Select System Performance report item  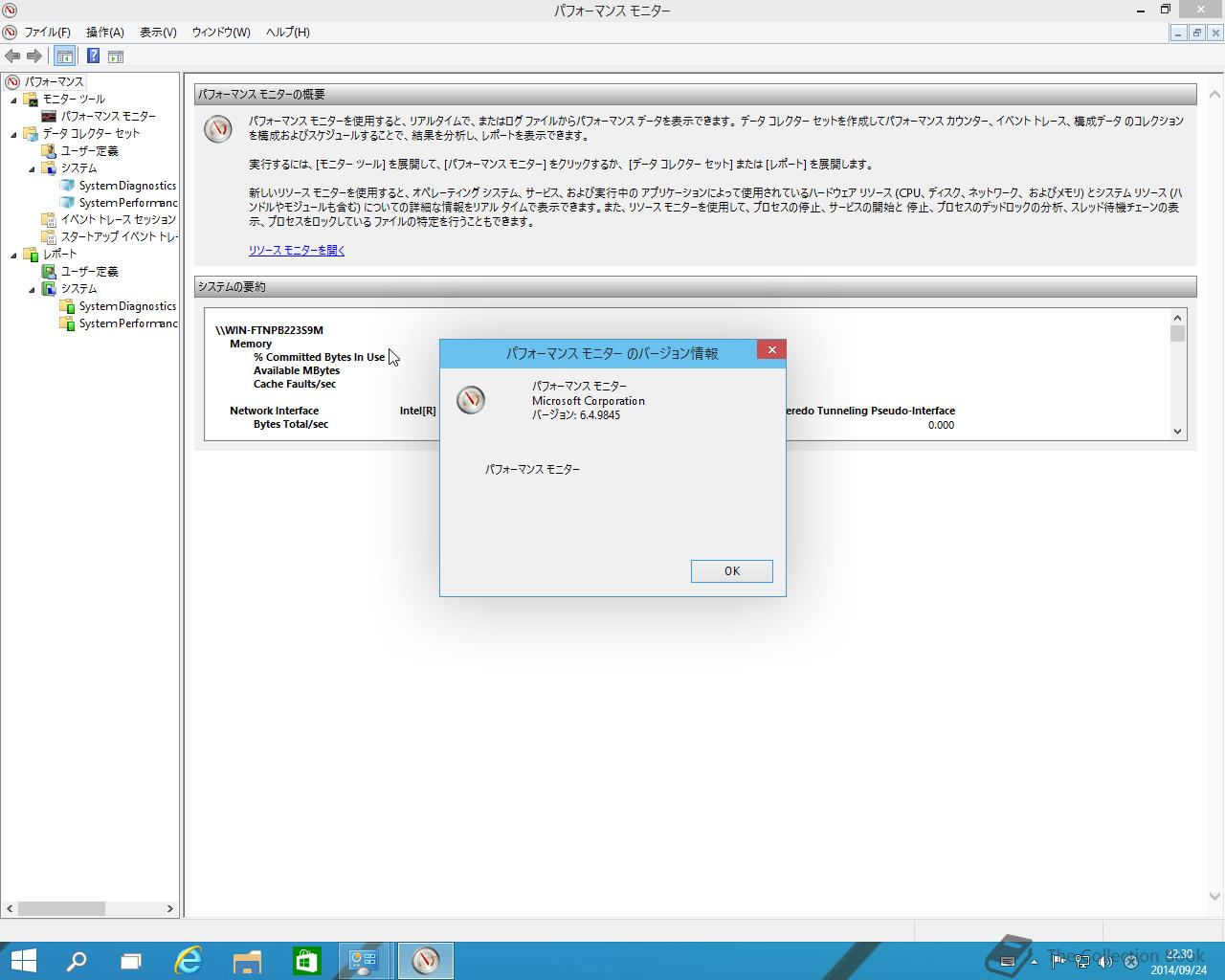[x=127, y=323]
